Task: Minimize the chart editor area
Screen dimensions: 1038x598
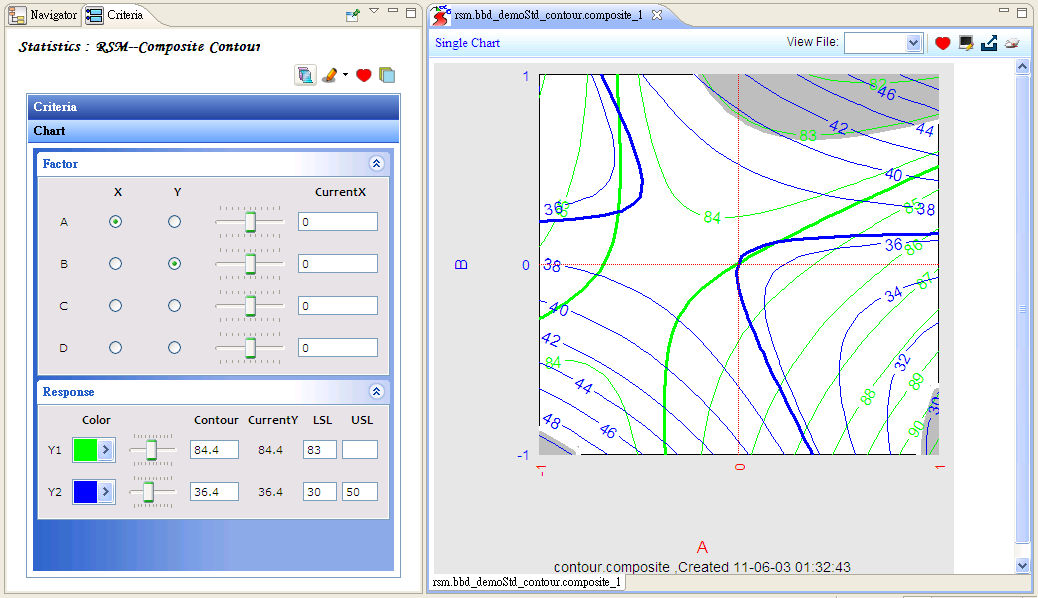Action: pyautogui.click(x=1004, y=11)
